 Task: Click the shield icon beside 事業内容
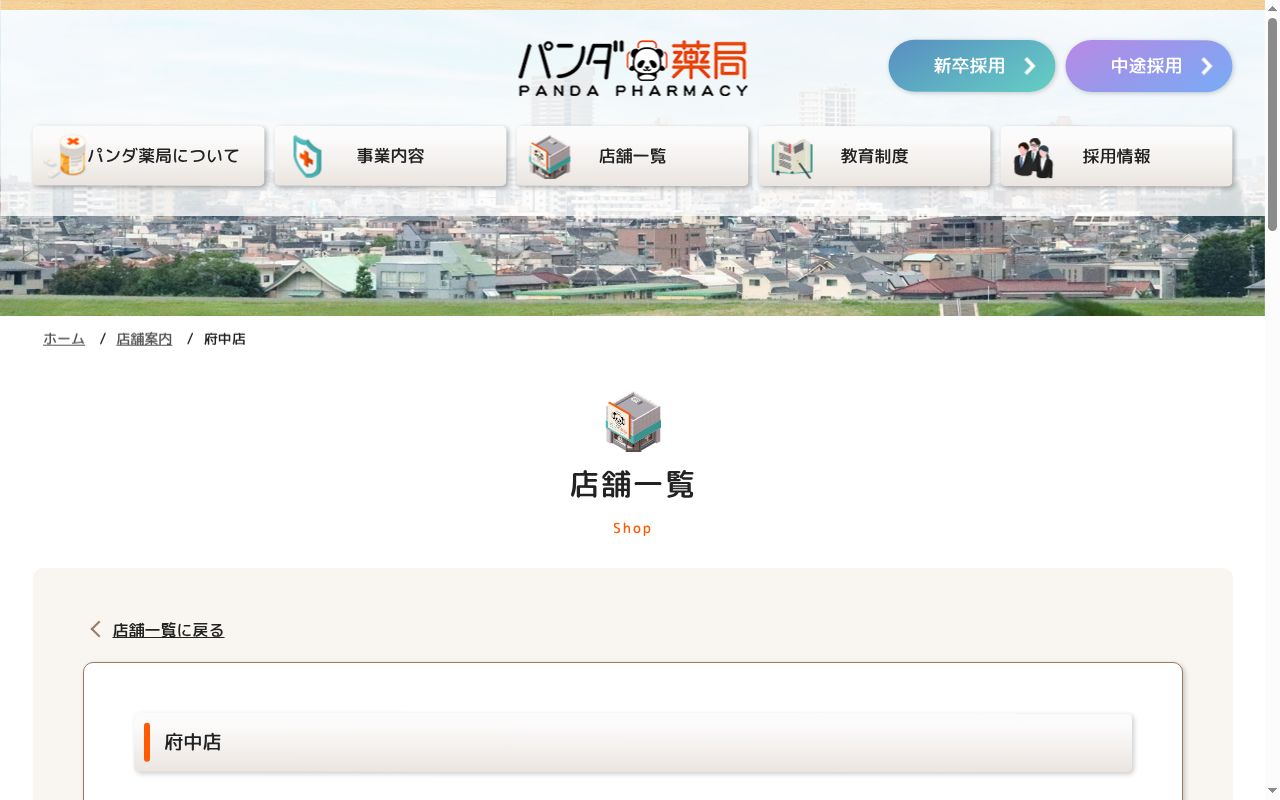coord(307,157)
